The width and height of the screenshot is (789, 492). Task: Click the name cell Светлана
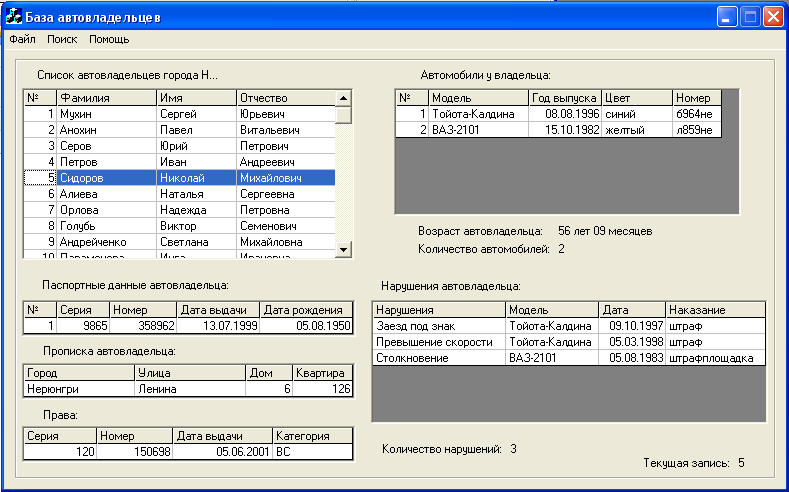(197, 242)
